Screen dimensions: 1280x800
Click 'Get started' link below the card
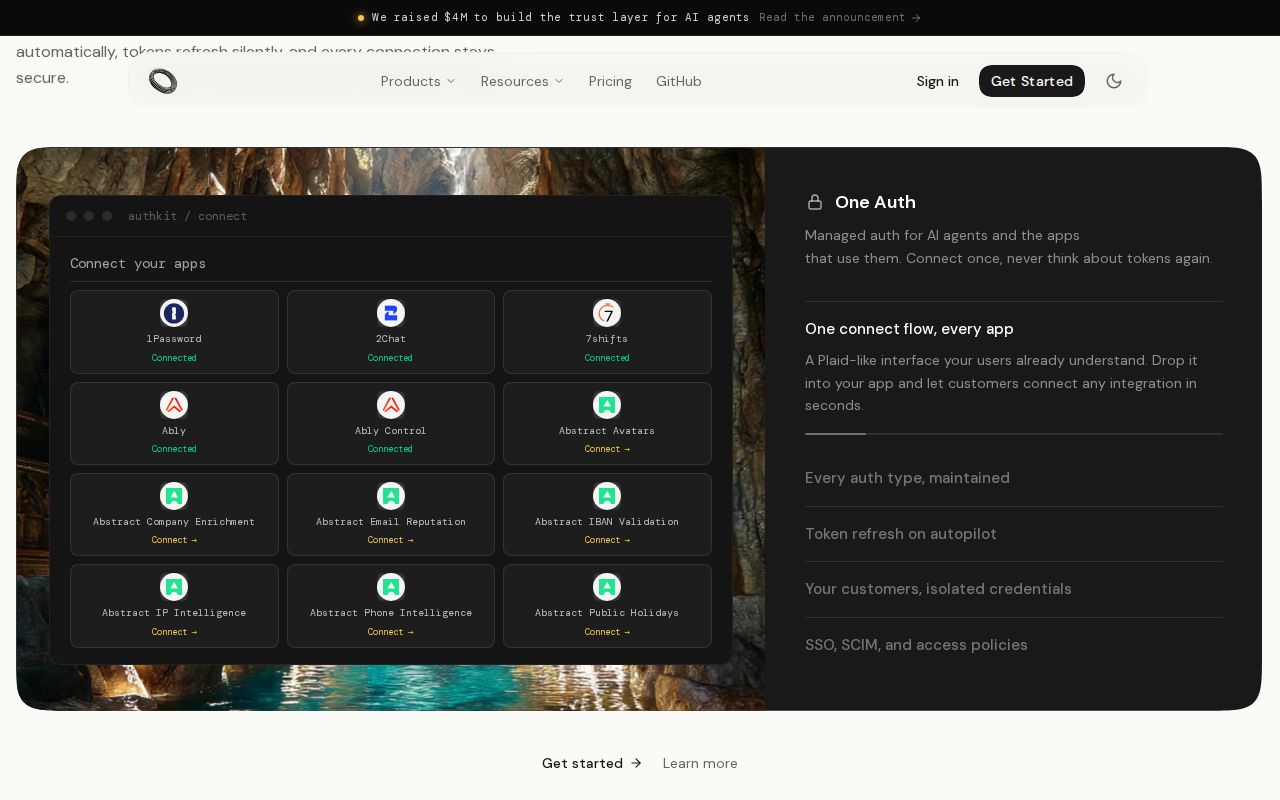click(592, 763)
